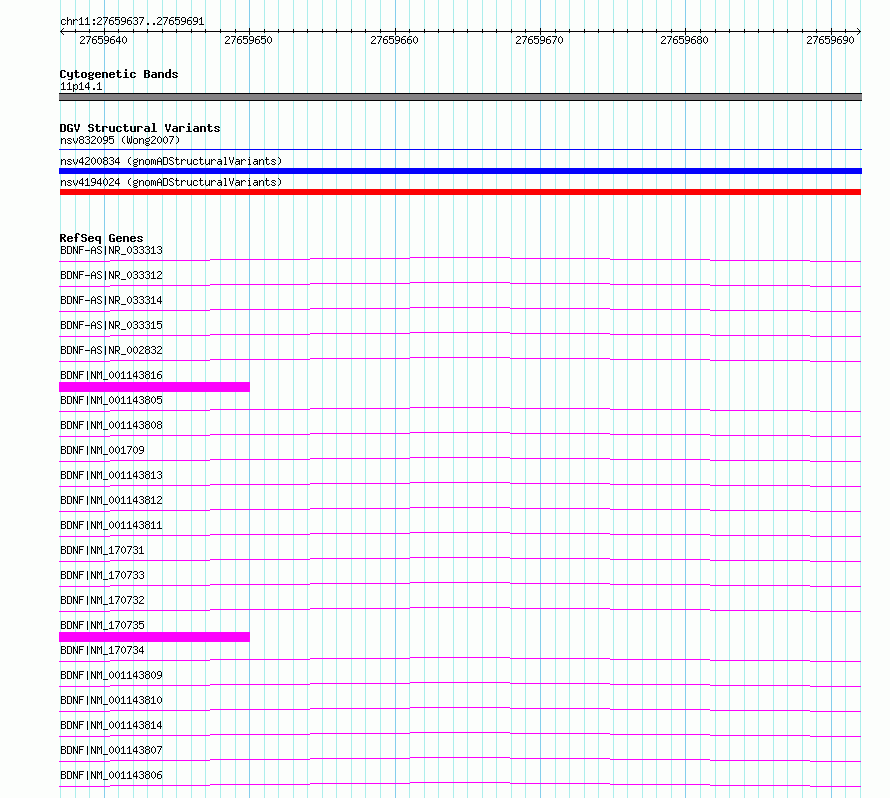Select transcript BDNF-AS|NR_033313
Viewport: 890px width, 798px height.
pos(111,250)
